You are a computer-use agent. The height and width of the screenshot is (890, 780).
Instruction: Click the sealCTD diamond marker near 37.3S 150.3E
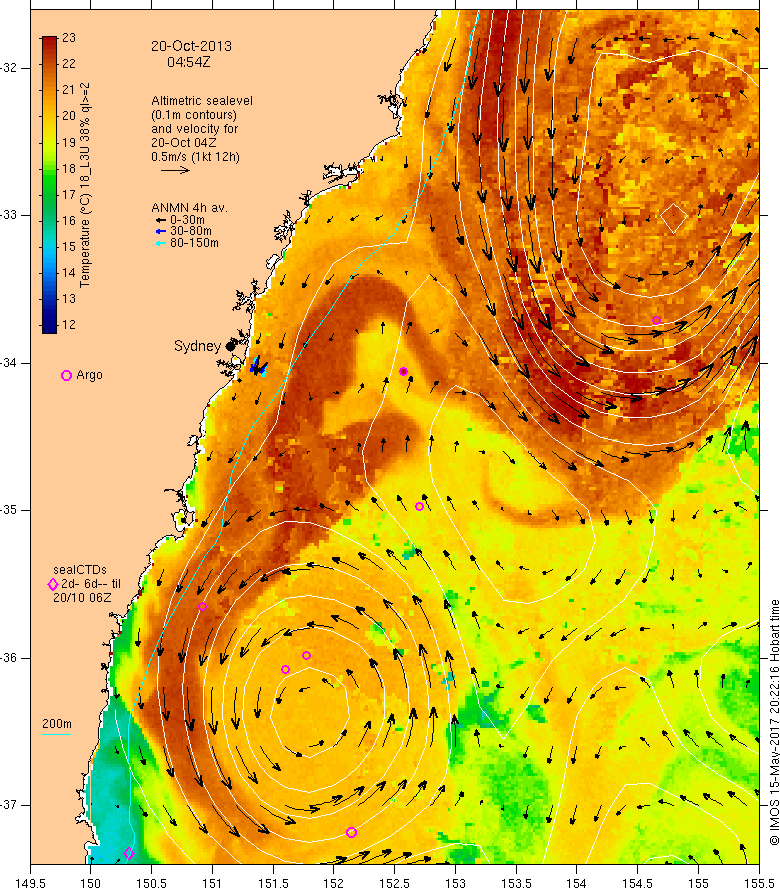(129, 854)
